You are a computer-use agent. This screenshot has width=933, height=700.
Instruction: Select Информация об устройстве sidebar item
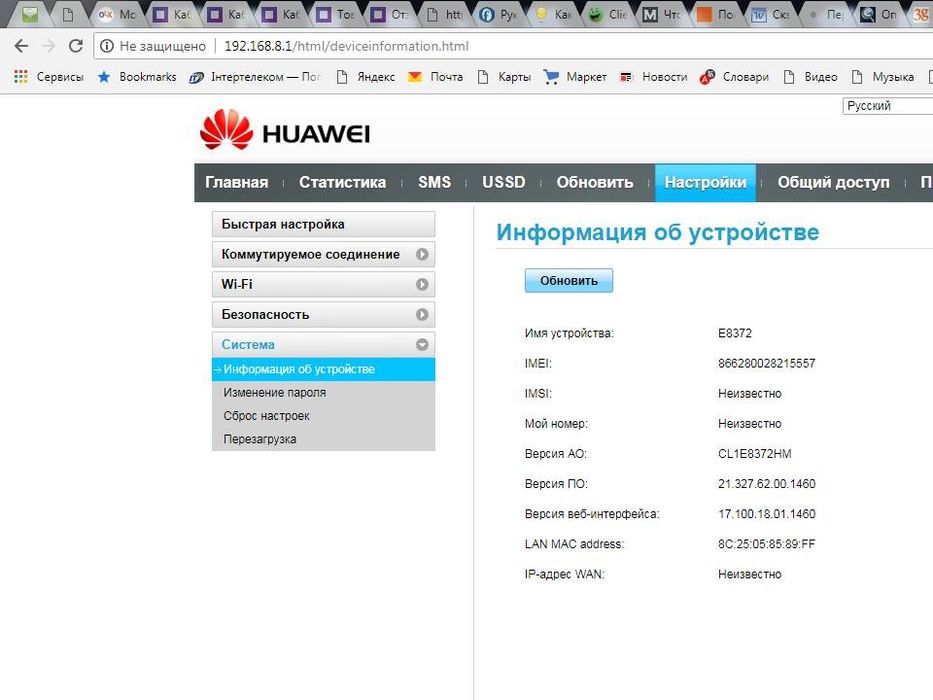323,369
